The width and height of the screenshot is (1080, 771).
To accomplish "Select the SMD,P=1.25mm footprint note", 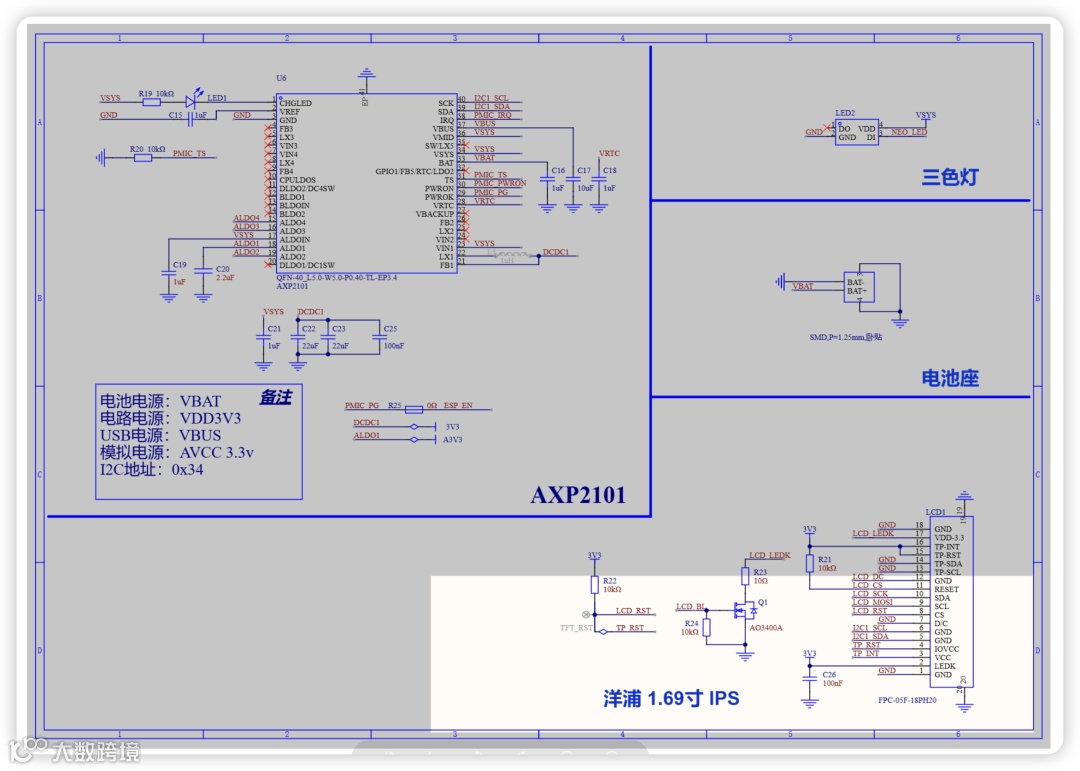I will coord(846,337).
